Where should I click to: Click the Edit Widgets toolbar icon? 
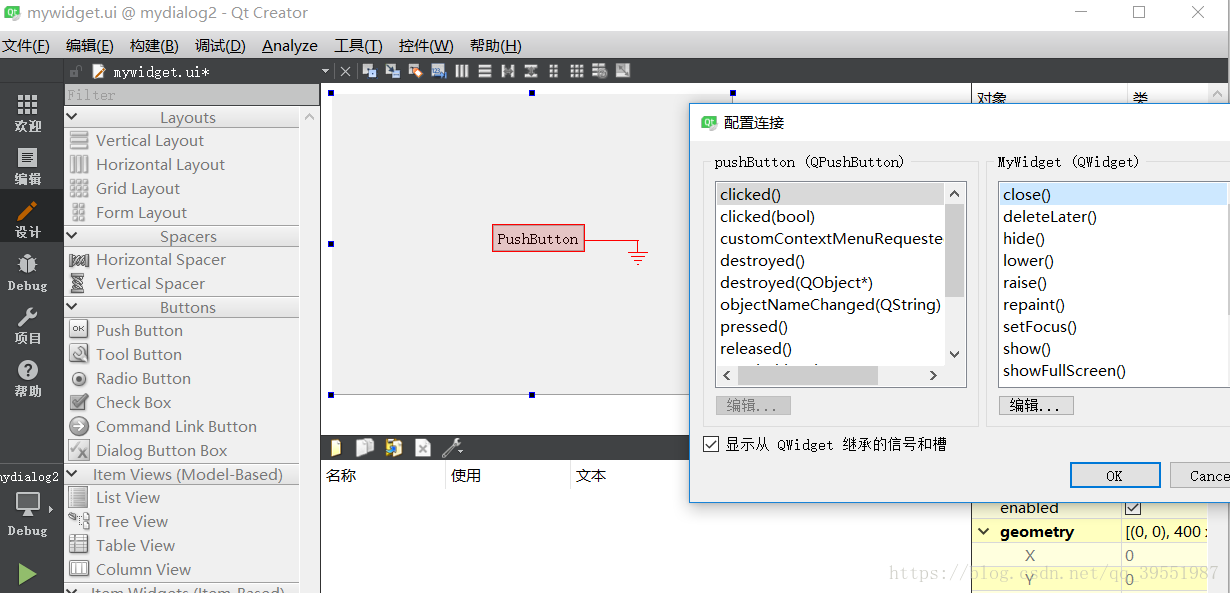(370, 71)
